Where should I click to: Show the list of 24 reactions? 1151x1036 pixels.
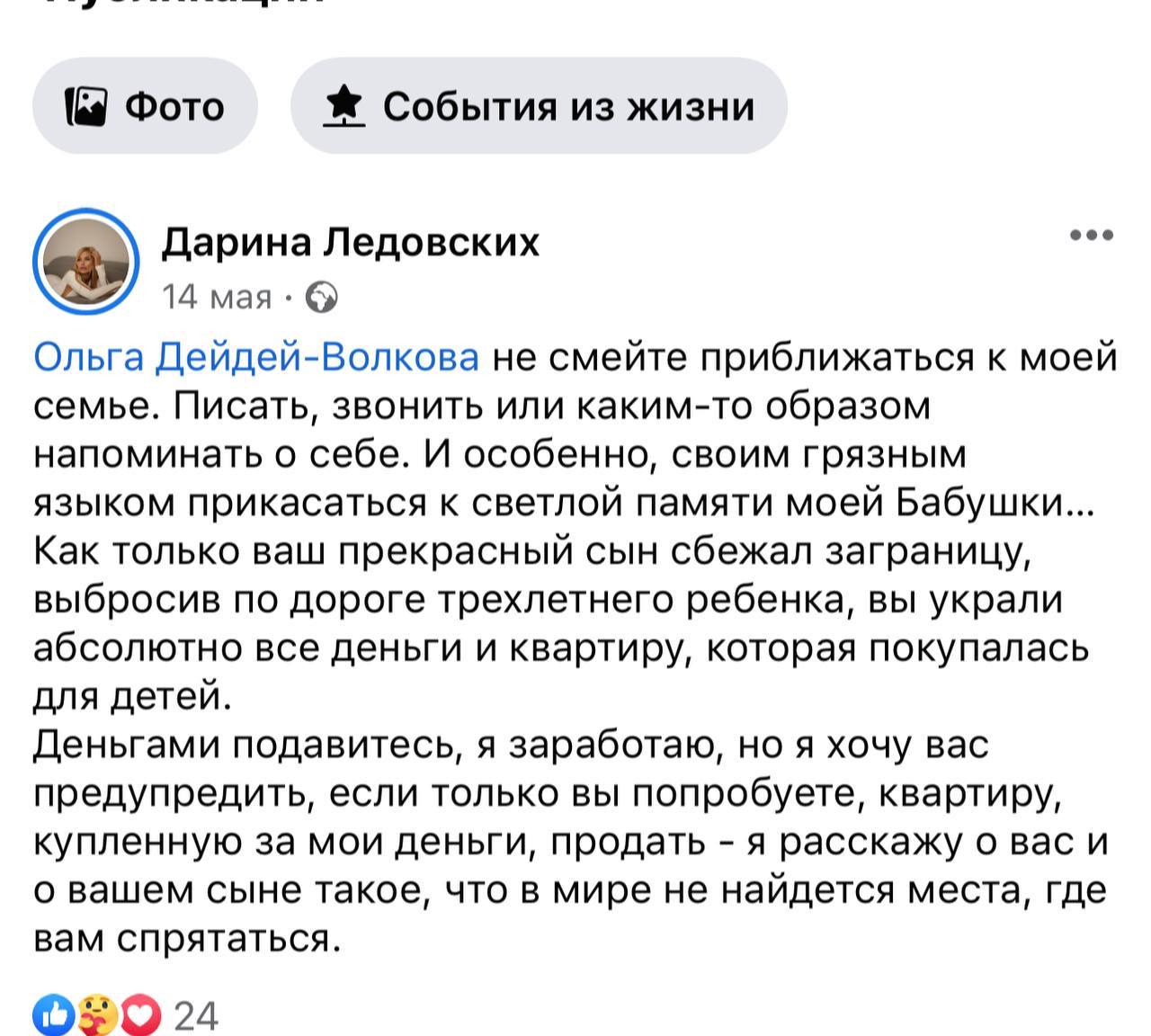[x=196, y=1016]
